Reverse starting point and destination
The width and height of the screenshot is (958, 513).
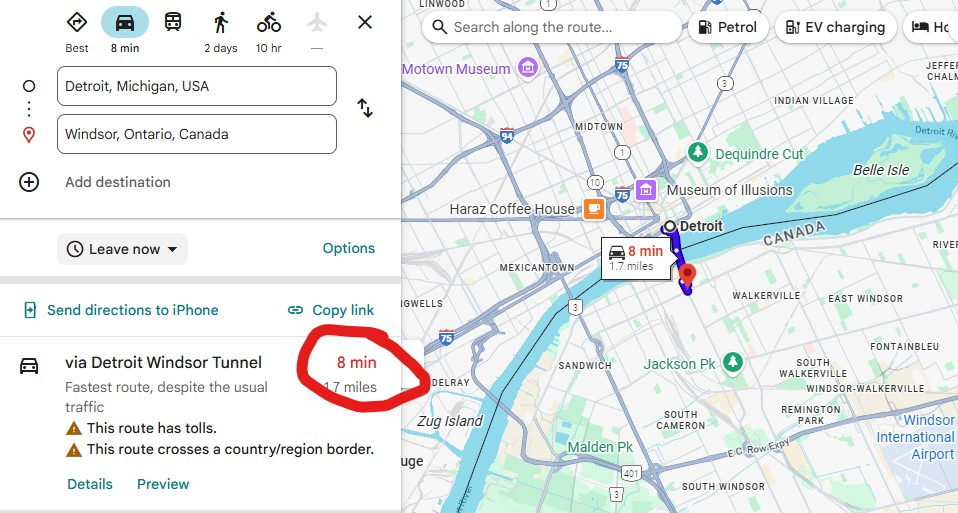point(365,109)
